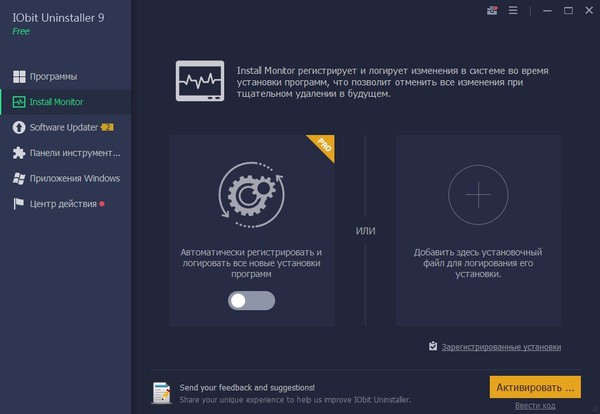Add installer file via plus circle
Screen dimensions: 600x414
click(478, 195)
